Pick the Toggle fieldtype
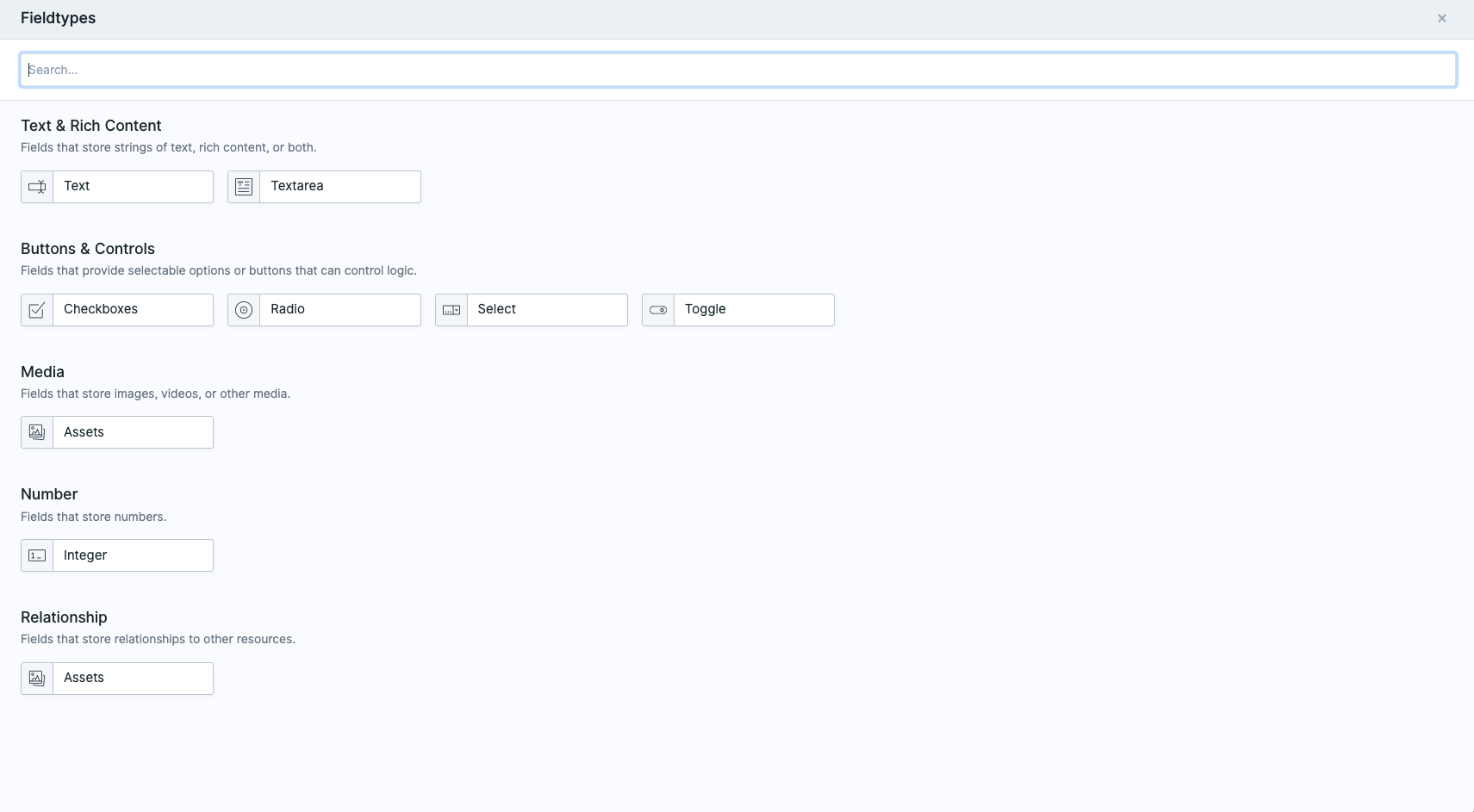1474x812 pixels. (738, 310)
